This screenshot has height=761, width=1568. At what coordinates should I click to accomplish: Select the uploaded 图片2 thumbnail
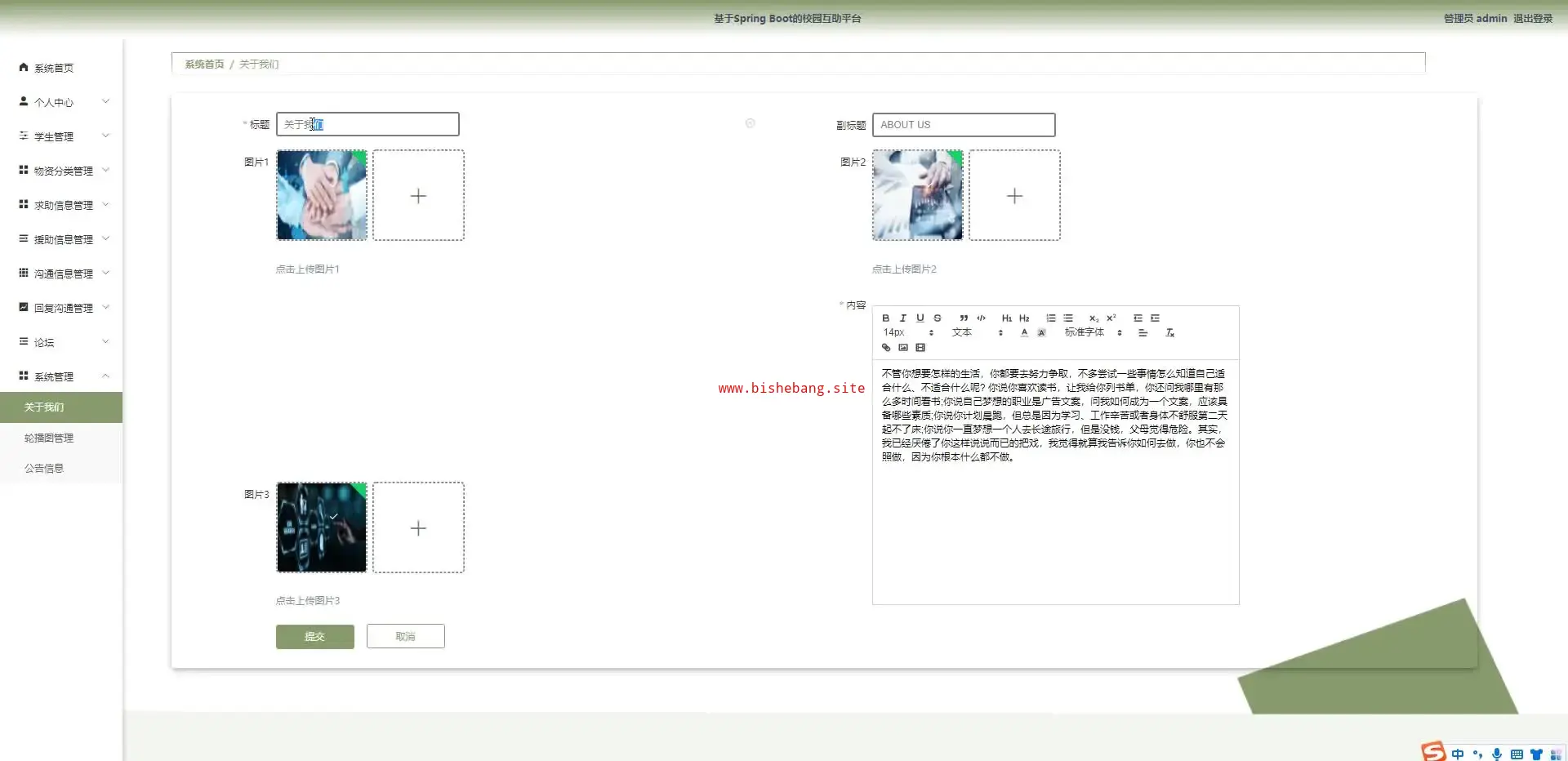pos(918,195)
